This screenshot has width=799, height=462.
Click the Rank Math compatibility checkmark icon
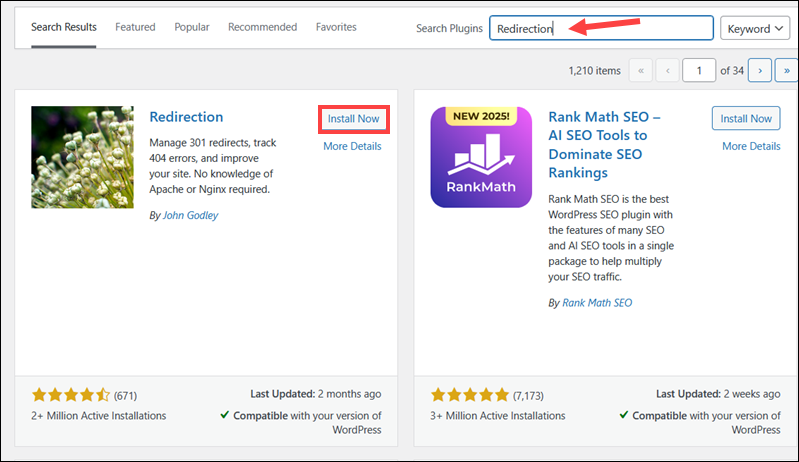(x=624, y=415)
